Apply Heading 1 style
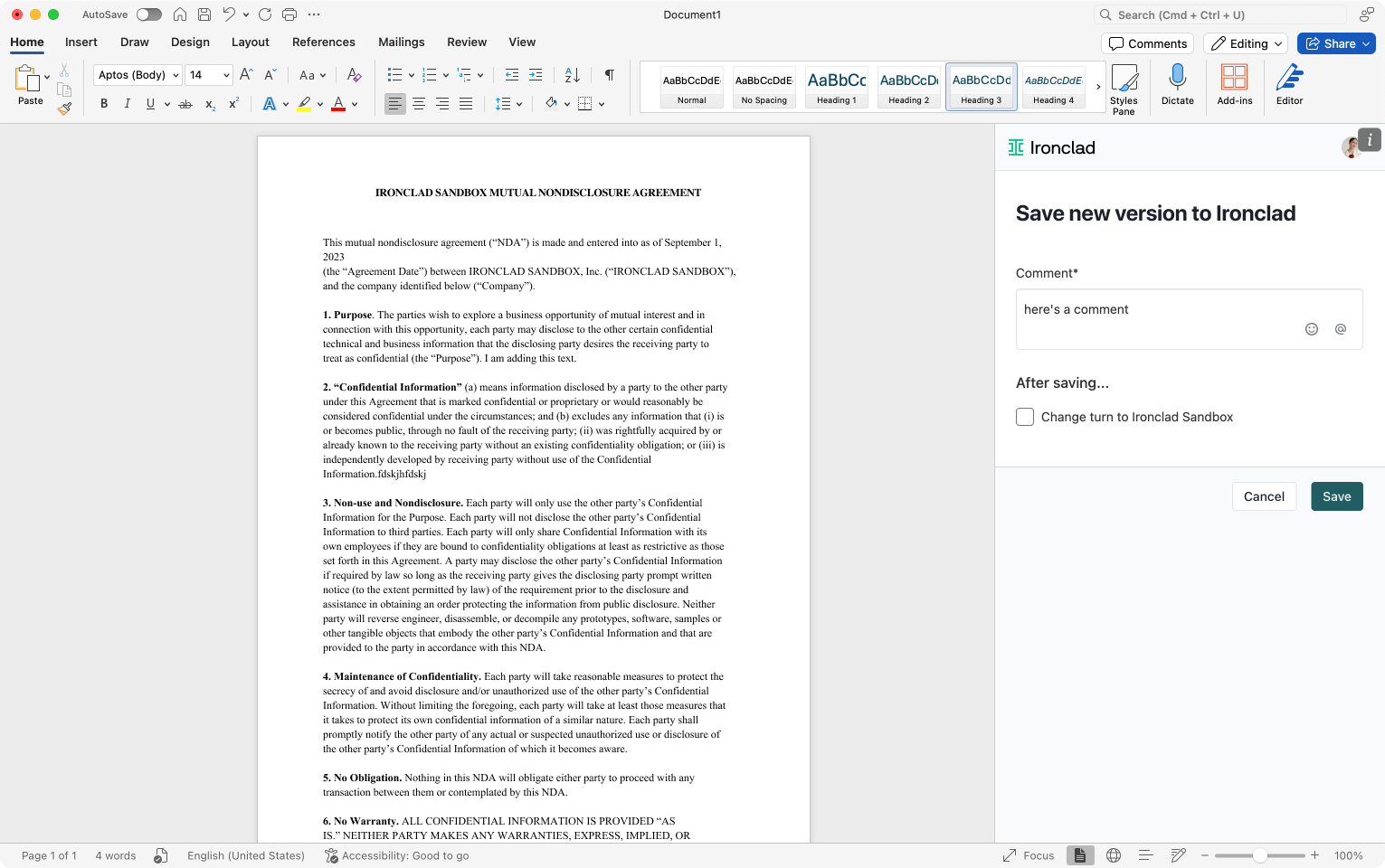This screenshot has height=868, width=1385. point(837,87)
